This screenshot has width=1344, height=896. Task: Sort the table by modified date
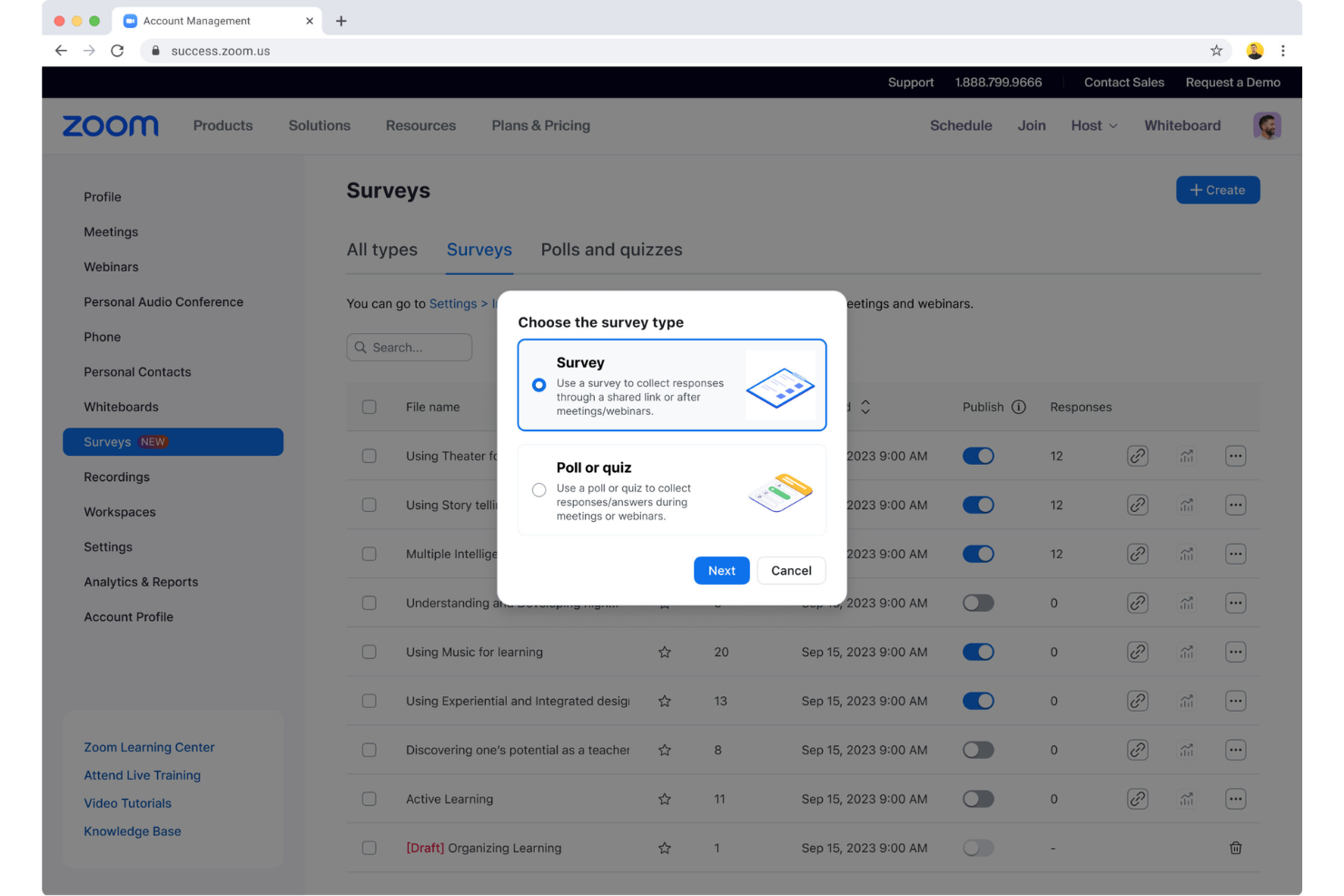pos(865,407)
